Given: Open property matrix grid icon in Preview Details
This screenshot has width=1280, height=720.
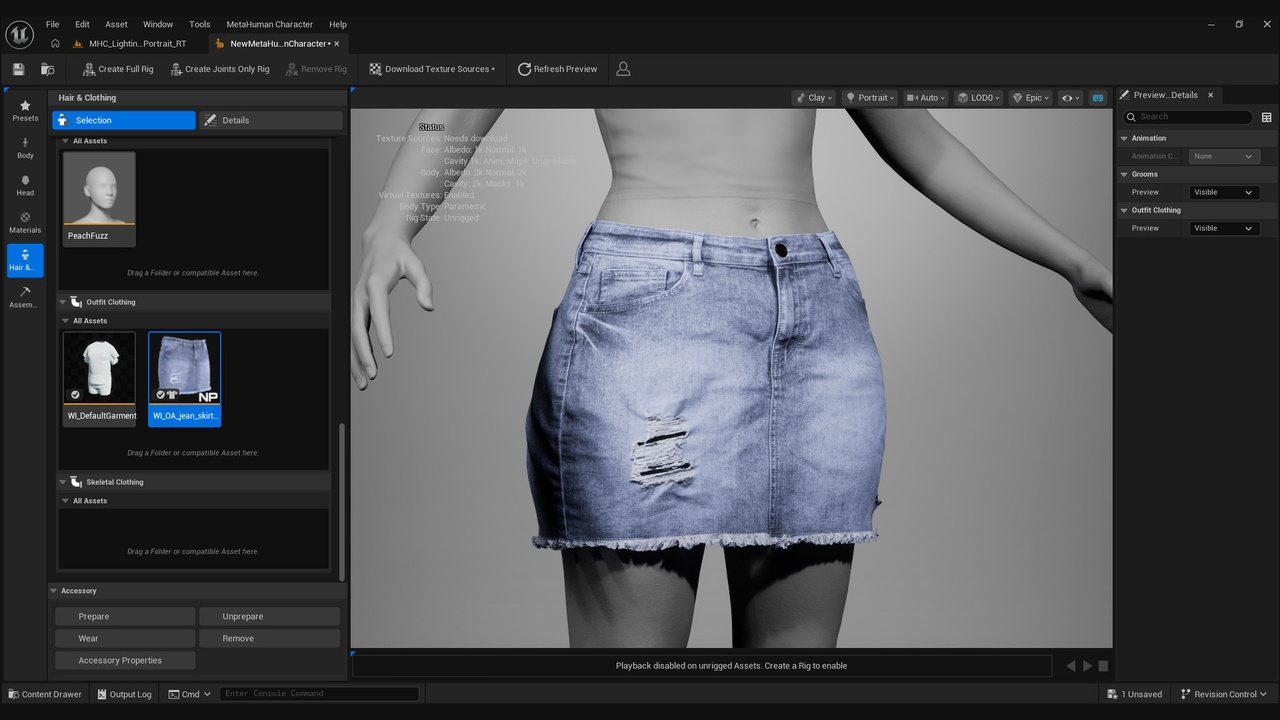Looking at the screenshot, I should (1266, 117).
